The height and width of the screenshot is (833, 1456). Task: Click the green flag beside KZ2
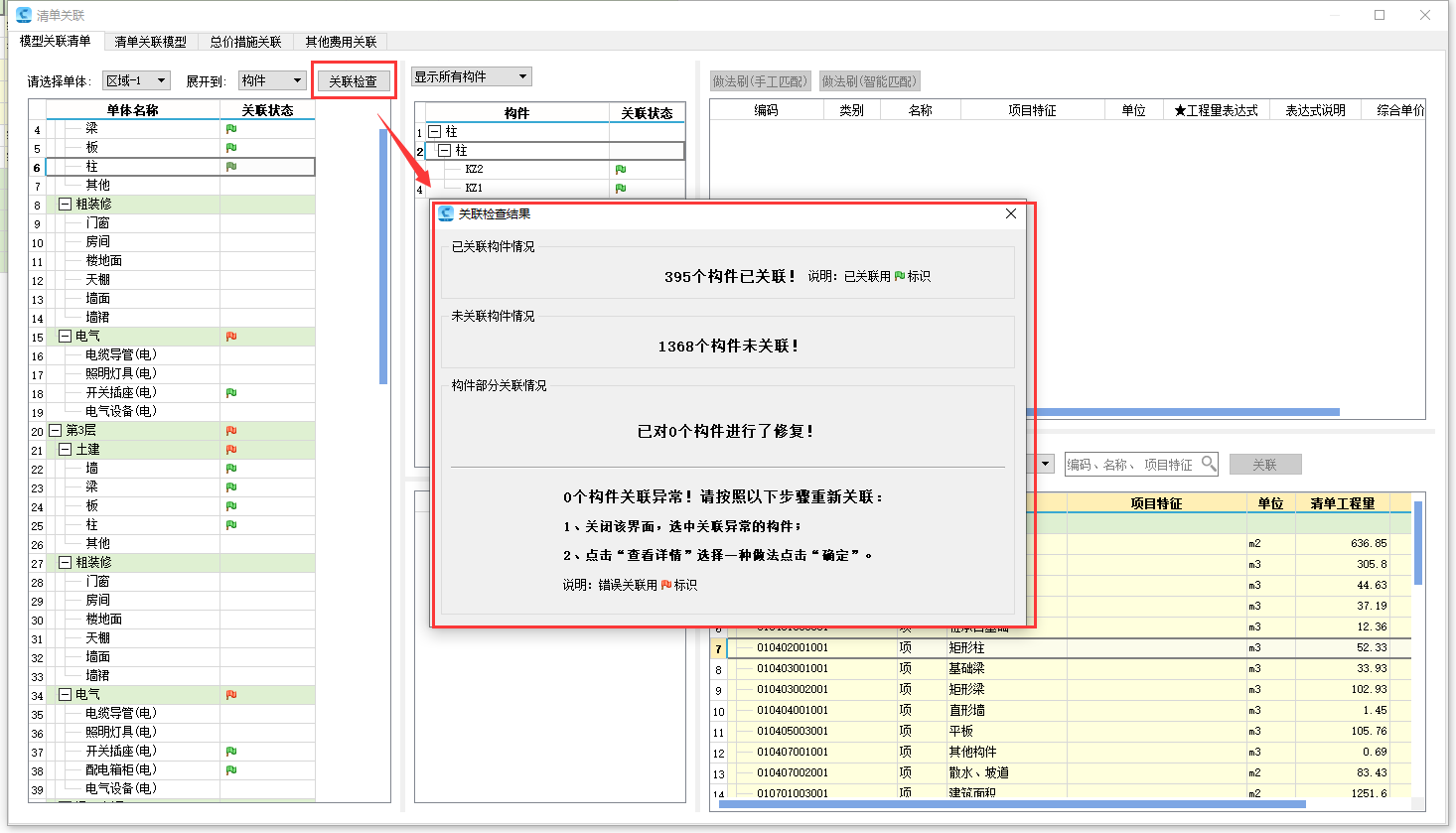pyautogui.click(x=621, y=170)
